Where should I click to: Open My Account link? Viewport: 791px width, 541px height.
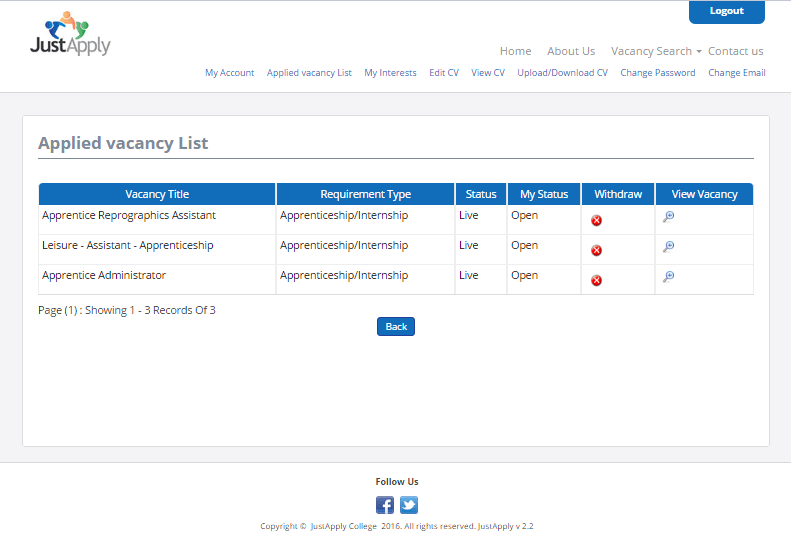pyautogui.click(x=229, y=73)
